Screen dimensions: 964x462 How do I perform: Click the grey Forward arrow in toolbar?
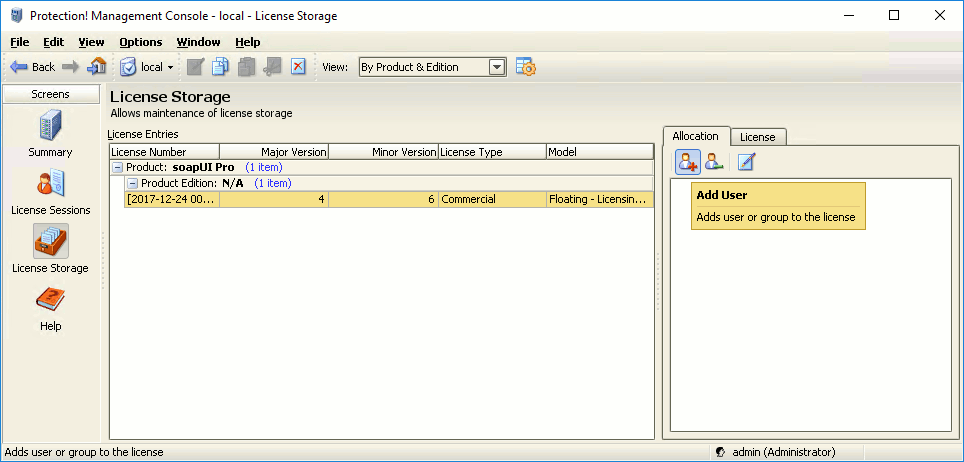coord(71,67)
